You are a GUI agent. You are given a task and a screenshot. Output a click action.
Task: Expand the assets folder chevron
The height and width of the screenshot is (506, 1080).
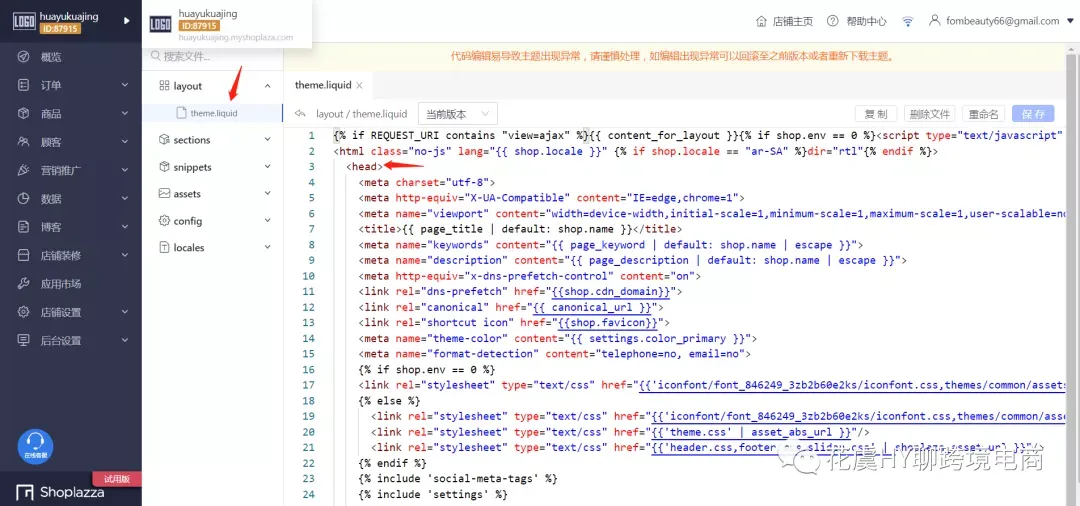(267, 193)
